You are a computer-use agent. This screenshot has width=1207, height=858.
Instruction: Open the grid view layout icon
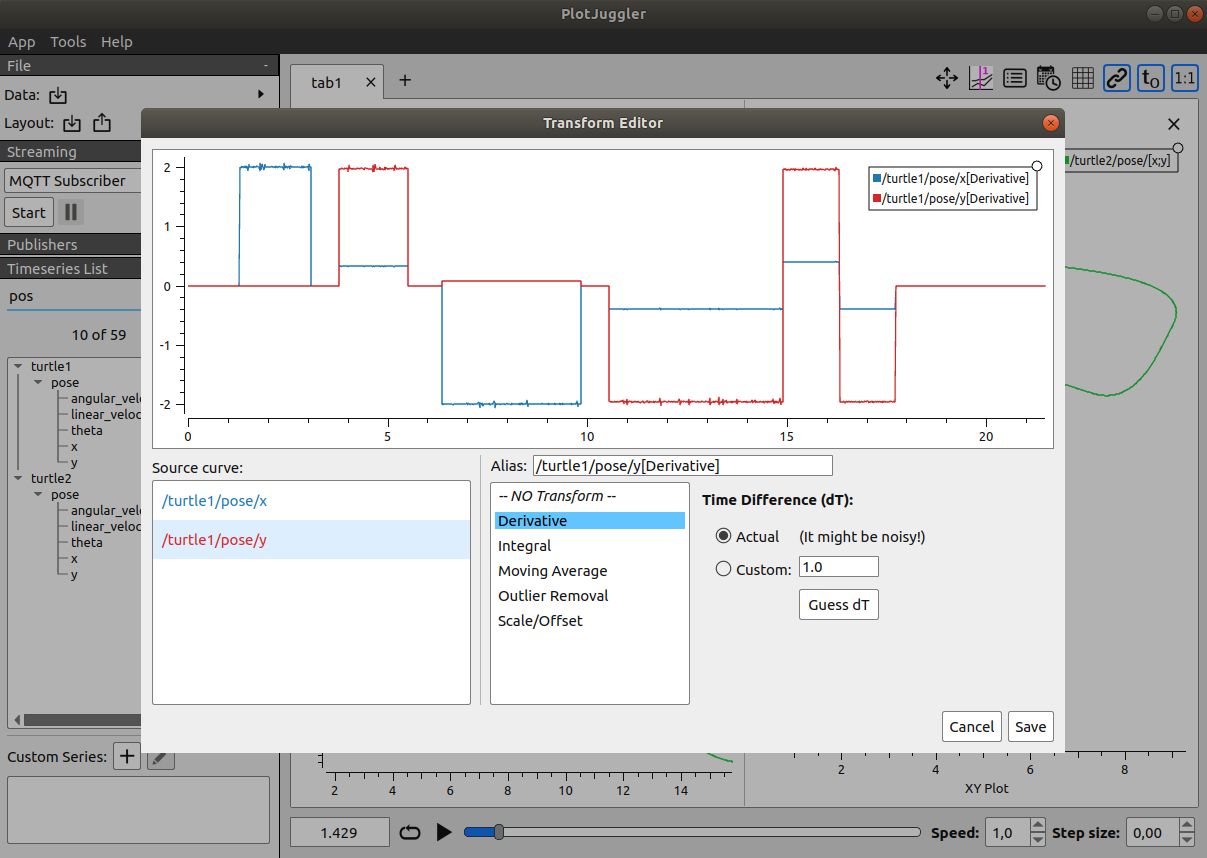coord(1082,78)
